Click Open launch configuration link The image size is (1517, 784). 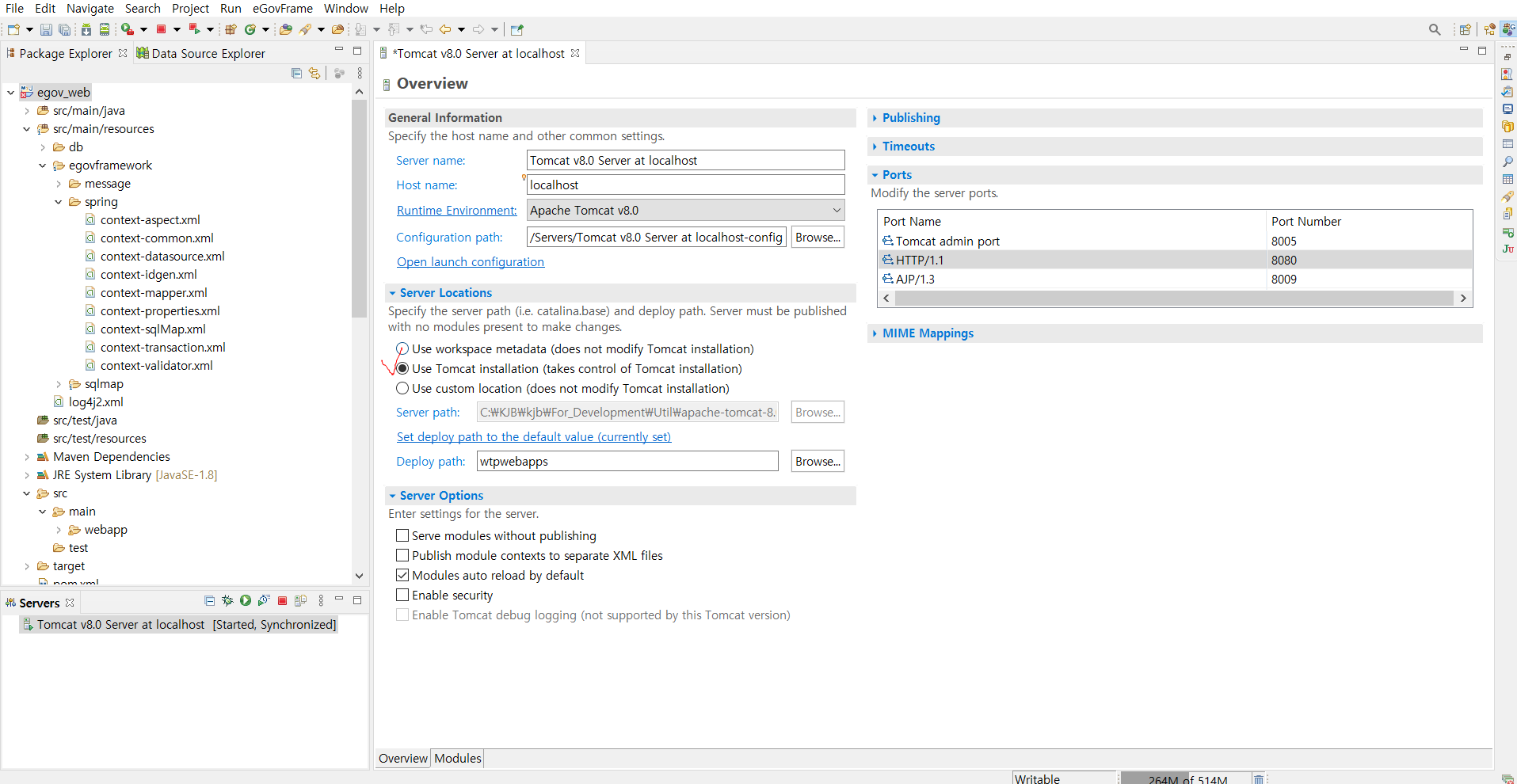point(471,262)
